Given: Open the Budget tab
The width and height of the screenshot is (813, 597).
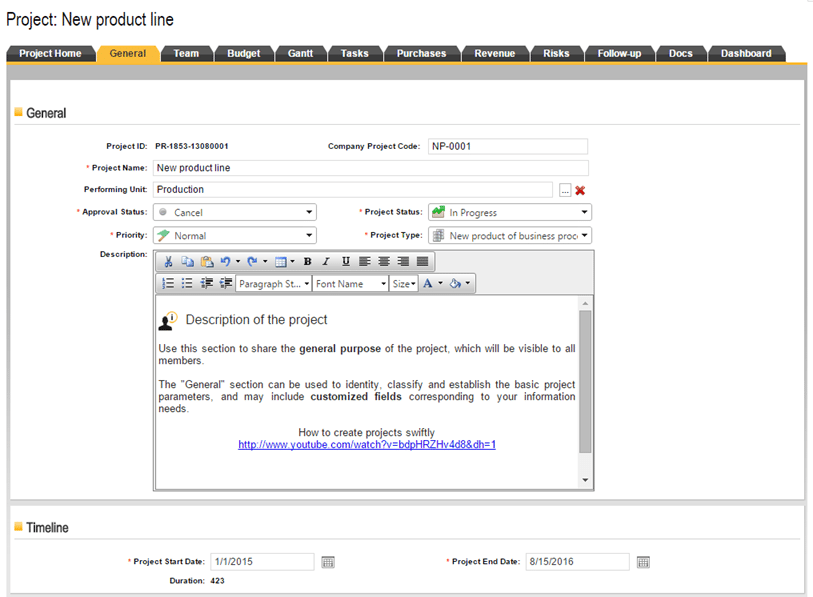Looking at the screenshot, I should pyautogui.click(x=243, y=54).
